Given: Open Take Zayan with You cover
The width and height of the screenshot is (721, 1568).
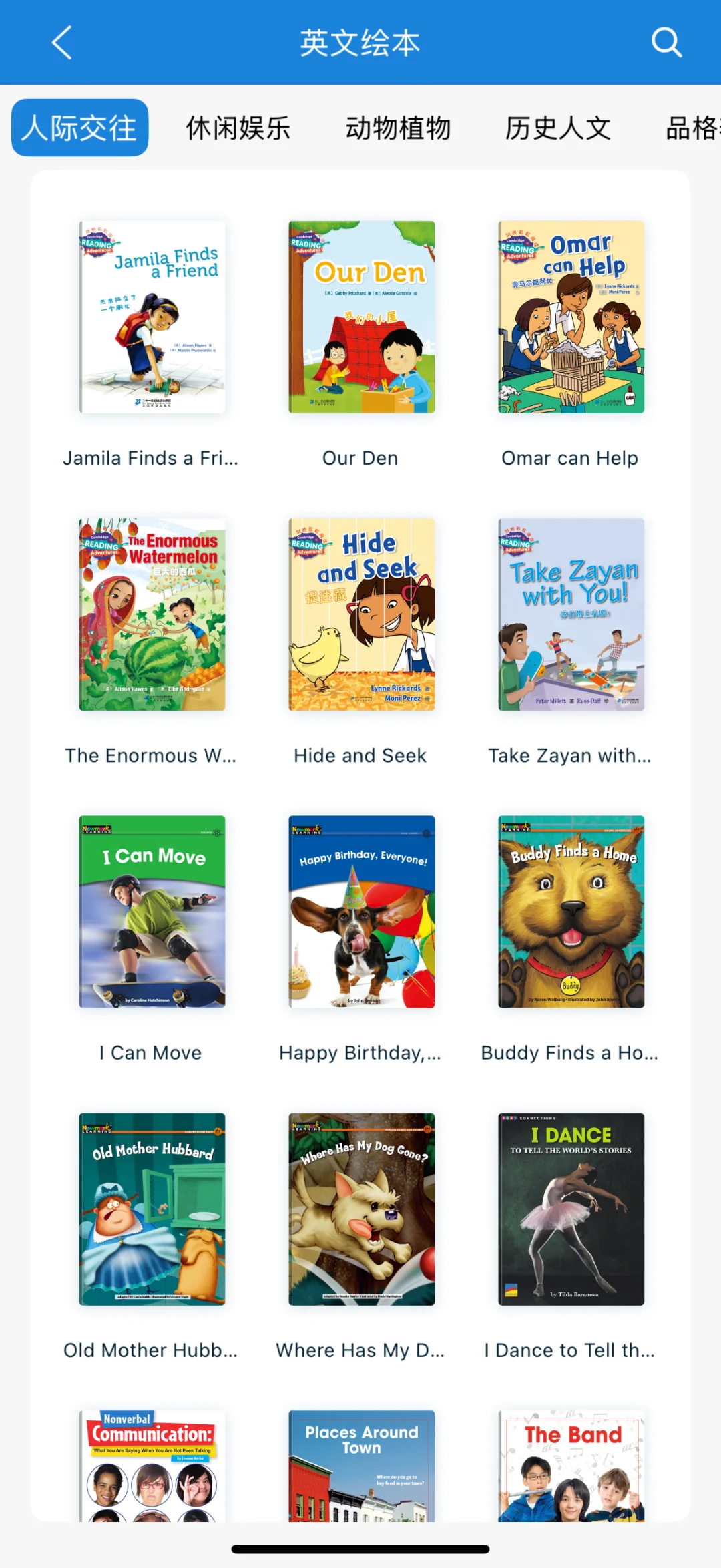Looking at the screenshot, I should click(571, 614).
